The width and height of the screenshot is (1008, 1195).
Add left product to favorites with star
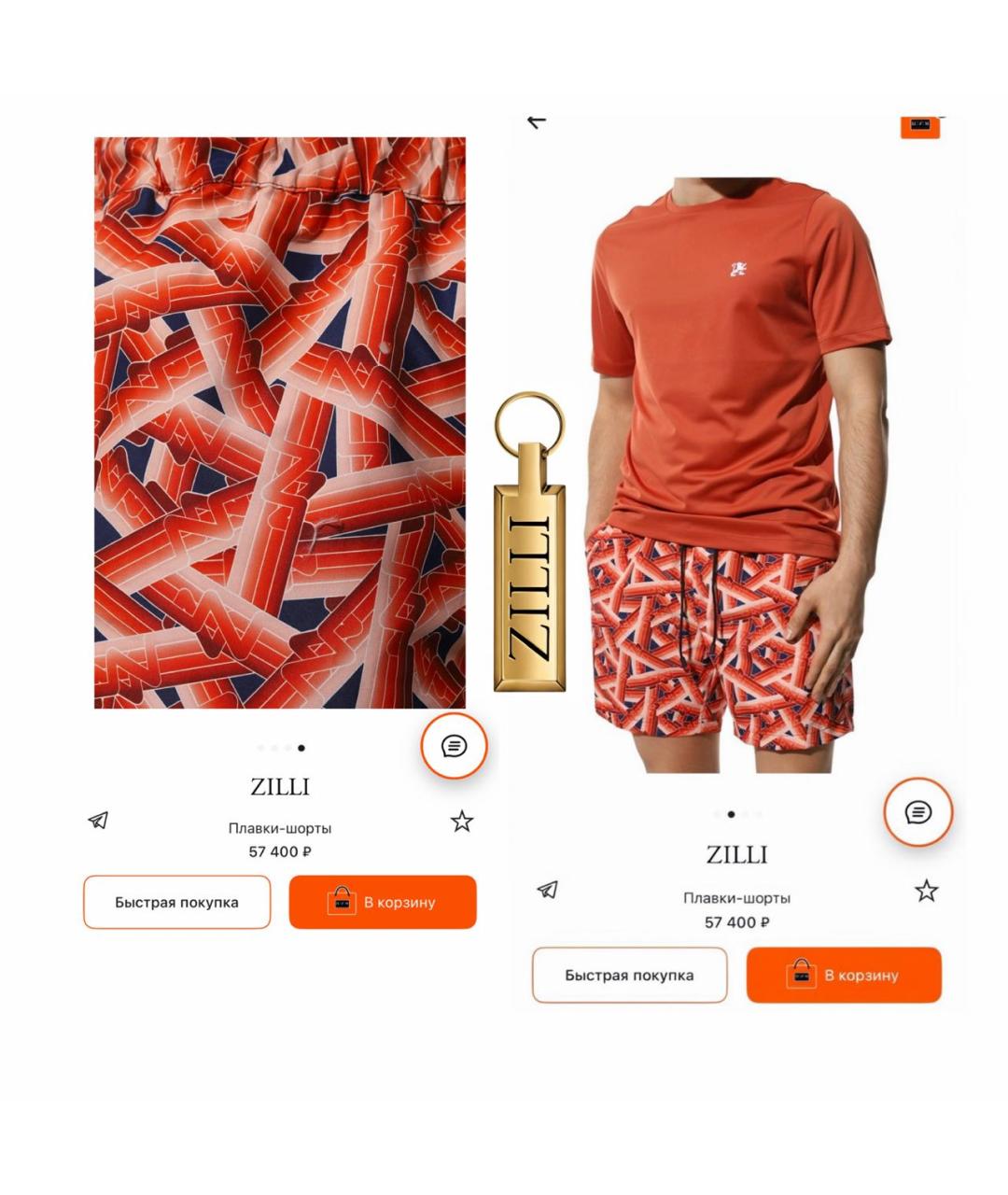tap(462, 822)
